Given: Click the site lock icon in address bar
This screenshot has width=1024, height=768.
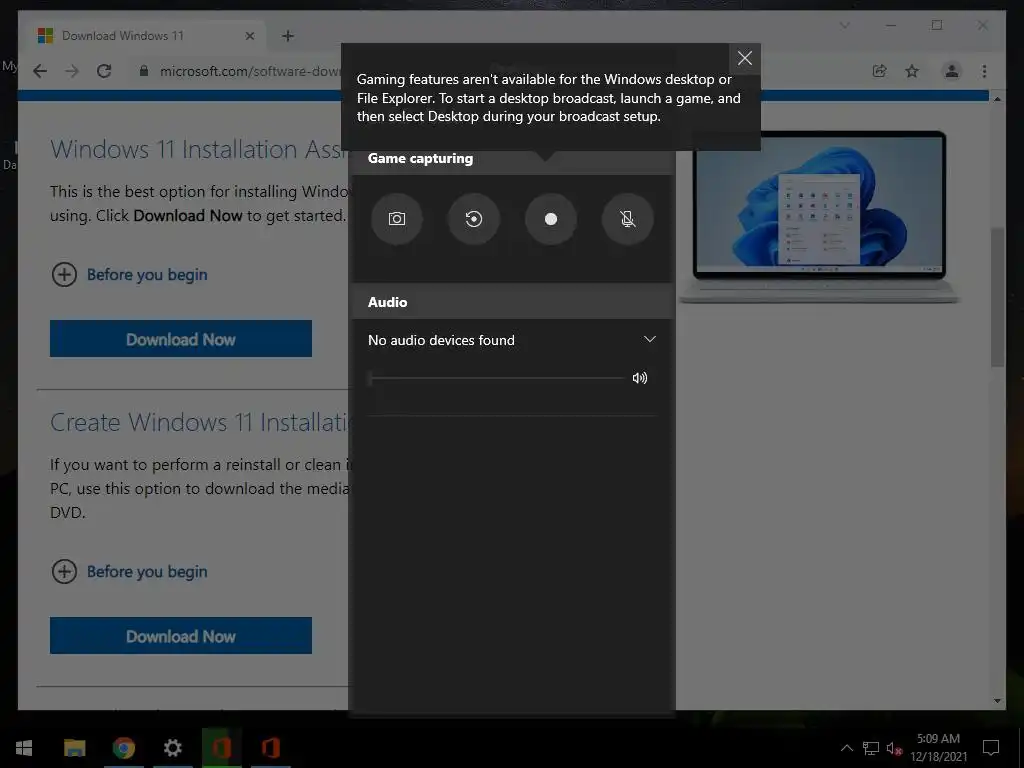Looking at the screenshot, I should pyautogui.click(x=144, y=71).
